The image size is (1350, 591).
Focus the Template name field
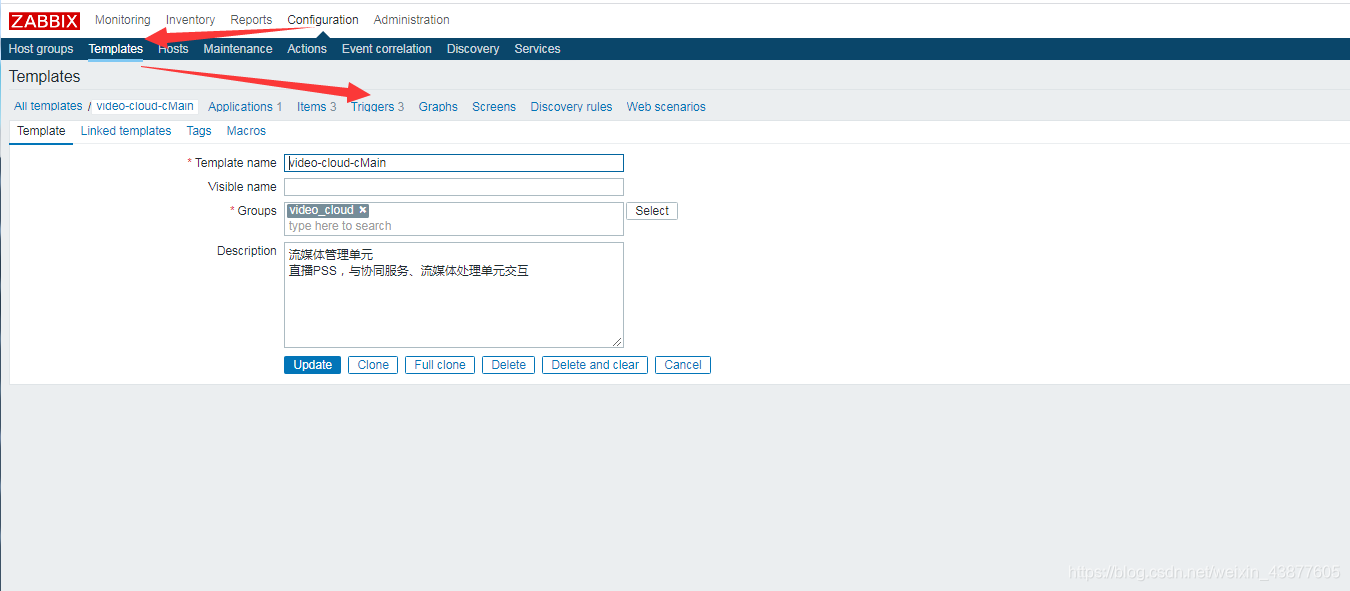454,163
